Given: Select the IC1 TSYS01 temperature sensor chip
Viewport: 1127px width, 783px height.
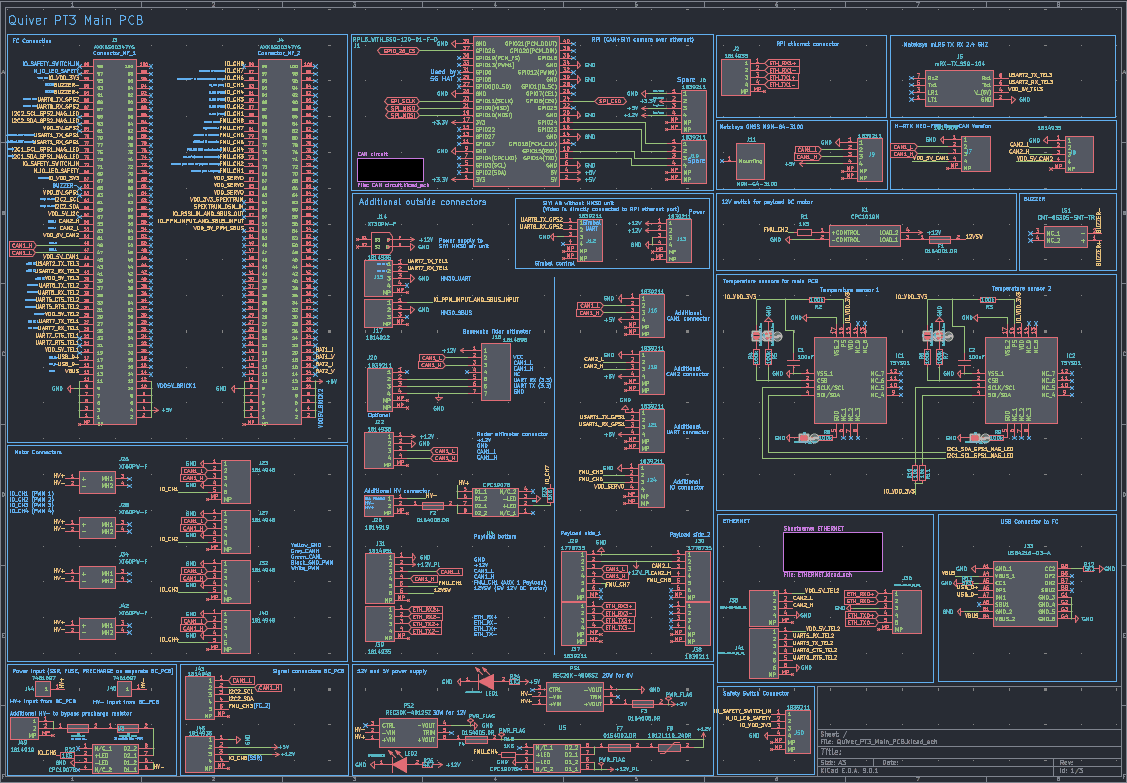Looking at the screenshot, I should click(x=850, y=380).
